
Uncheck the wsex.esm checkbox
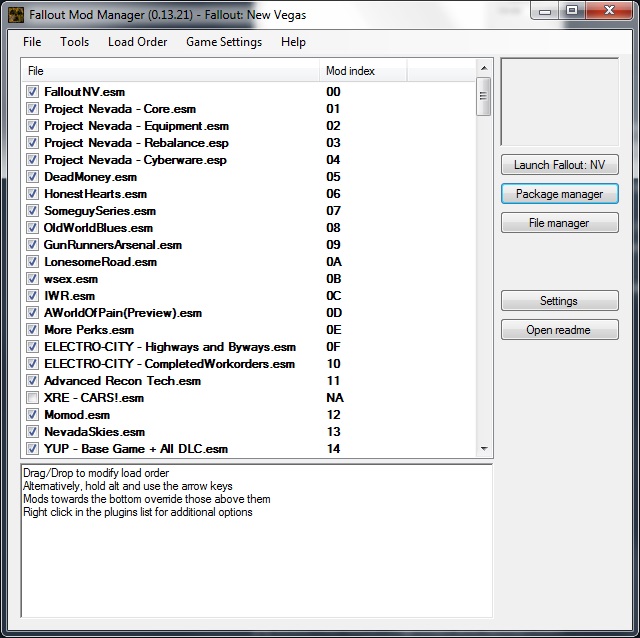coord(32,279)
